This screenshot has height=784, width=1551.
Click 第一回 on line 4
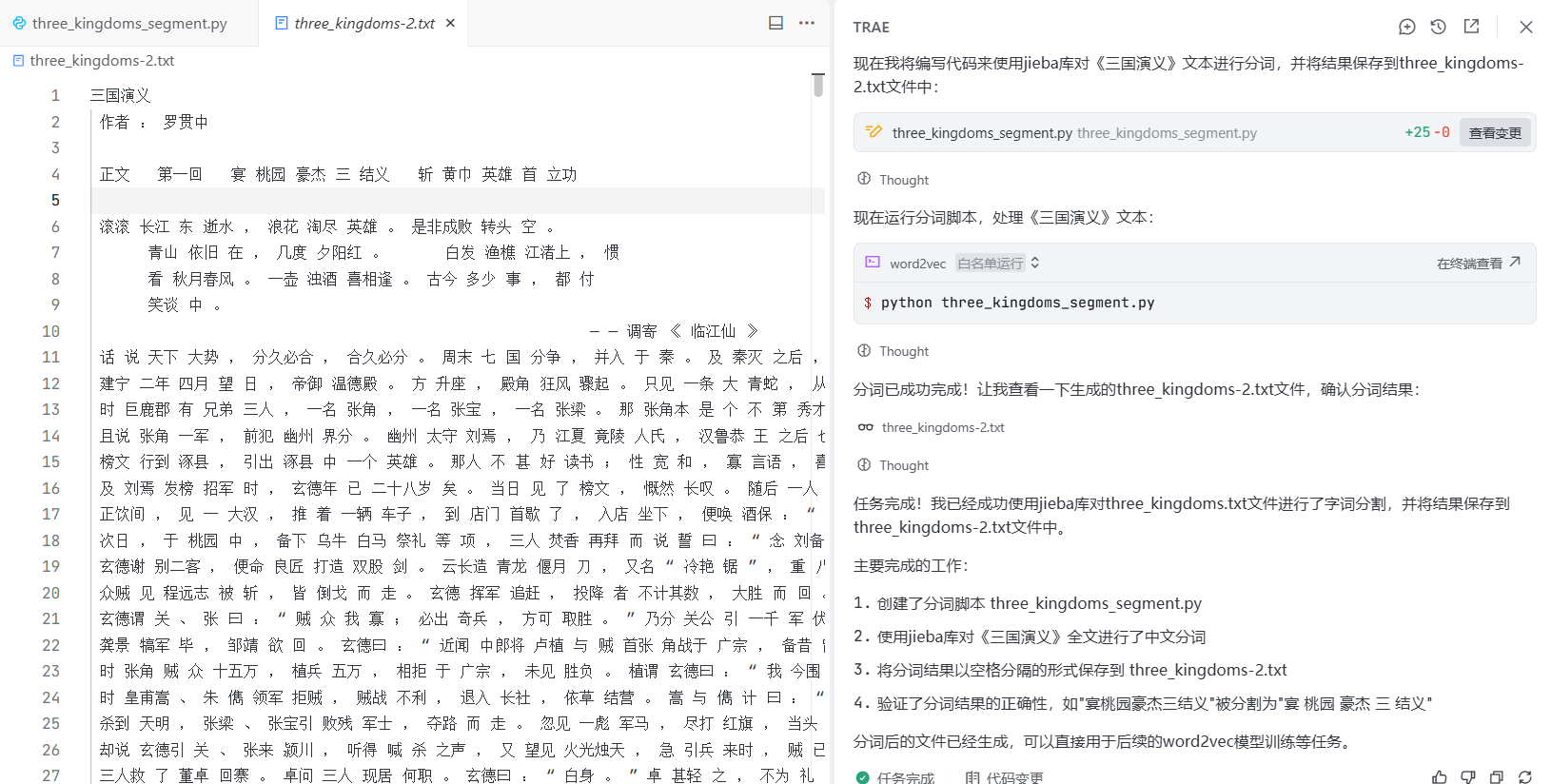[x=180, y=174]
